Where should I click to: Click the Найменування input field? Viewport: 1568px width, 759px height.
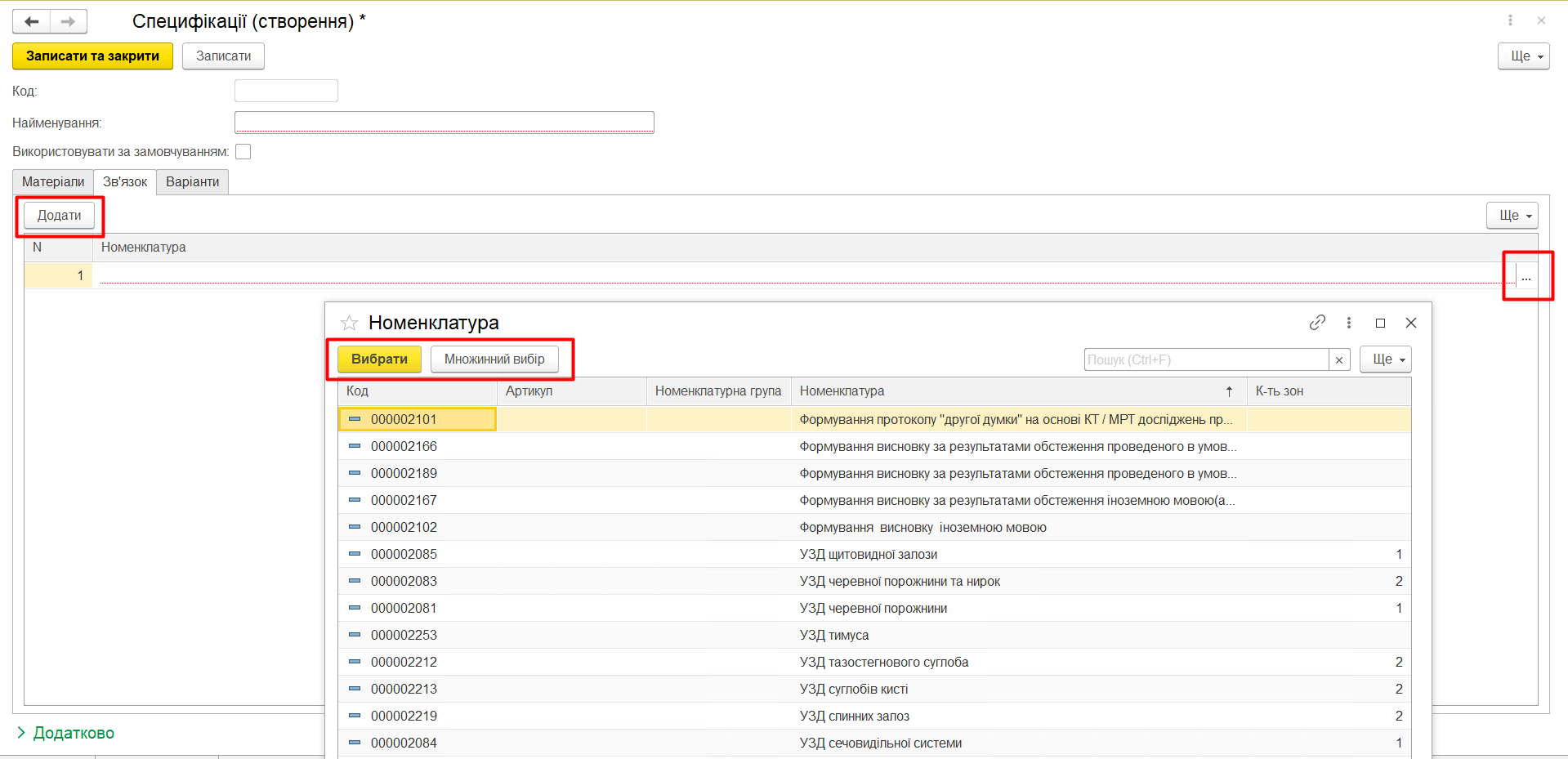pyautogui.click(x=444, y=122)
